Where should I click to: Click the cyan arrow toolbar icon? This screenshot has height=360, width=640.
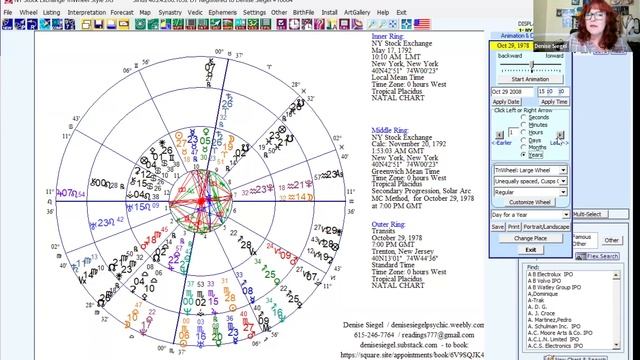[x=45, y=24]
